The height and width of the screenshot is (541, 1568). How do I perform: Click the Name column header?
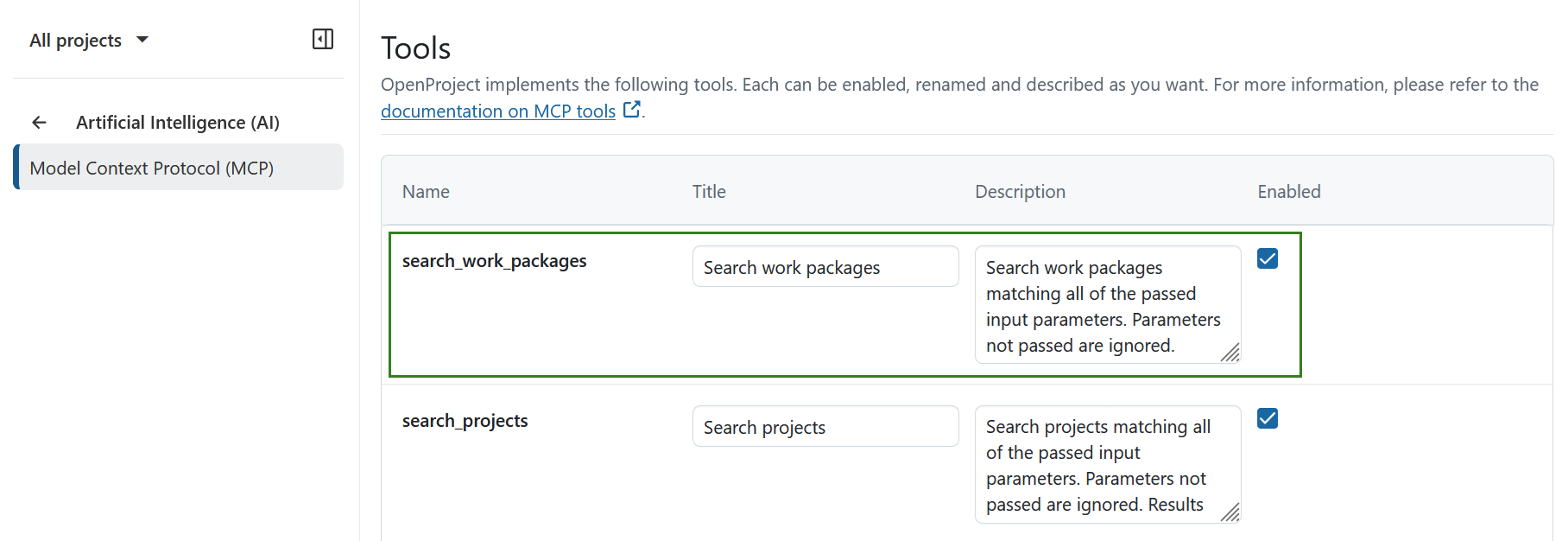426,192
